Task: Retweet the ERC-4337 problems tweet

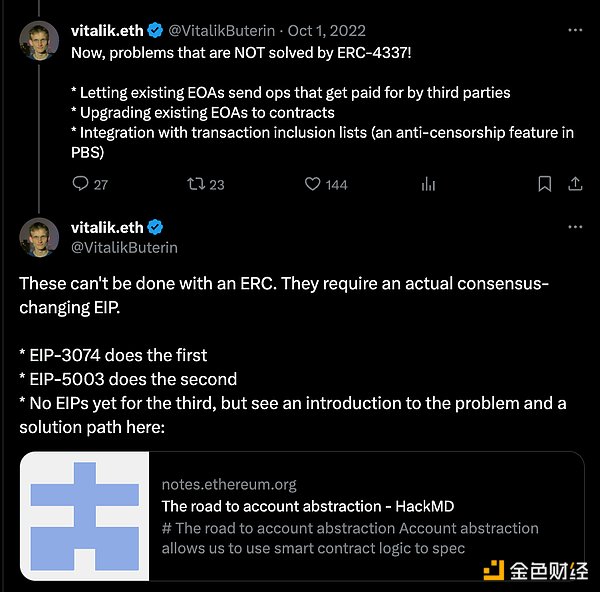Action: (x=196, y=184)
